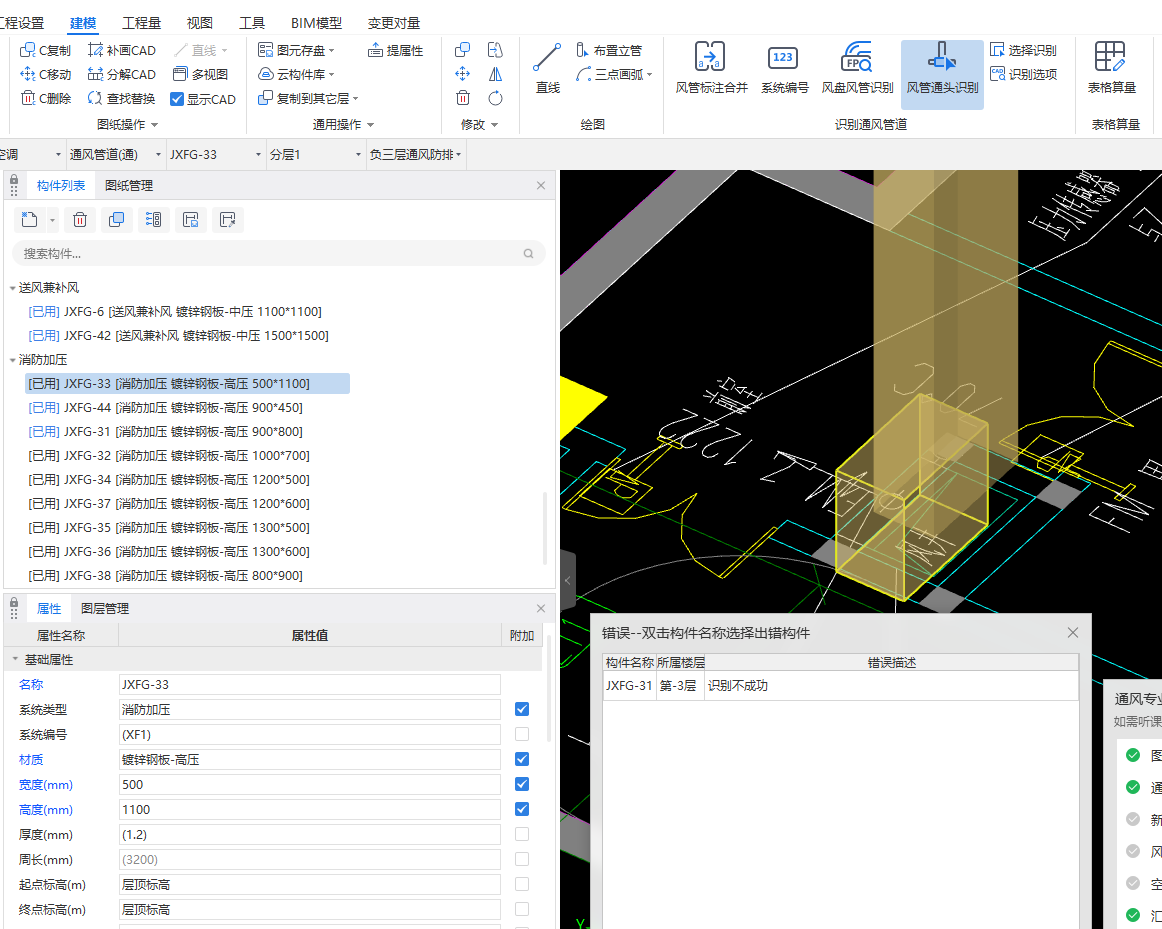Select the 直线 drawing tool
The width and height of the screenshot is (1162, 929).
(548, 68)
